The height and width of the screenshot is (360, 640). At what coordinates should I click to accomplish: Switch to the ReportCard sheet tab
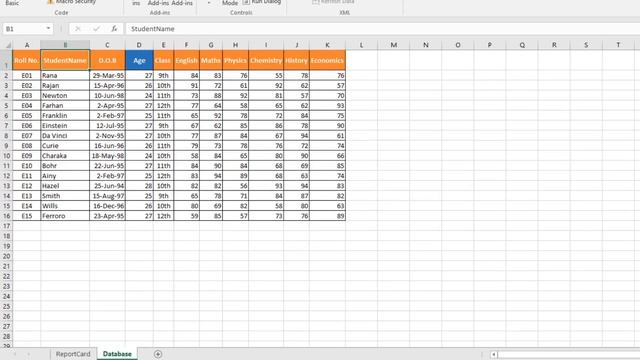[73, 354]
